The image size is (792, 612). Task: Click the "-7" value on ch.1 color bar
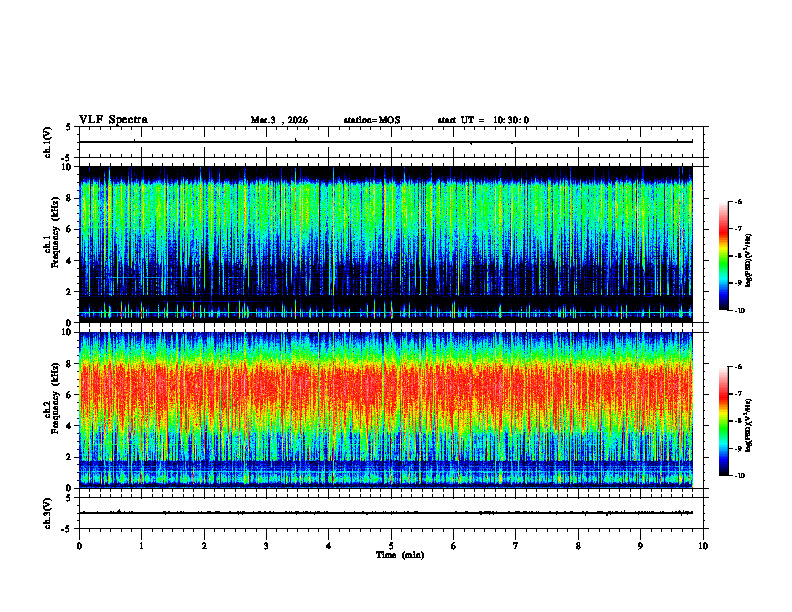738,229
